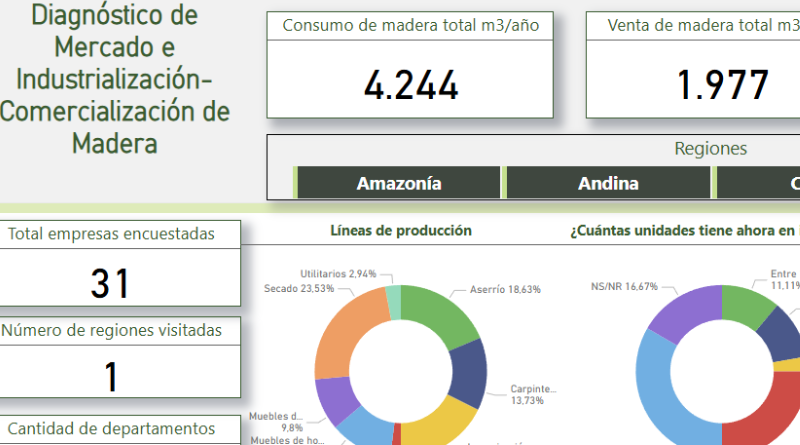Click the Líneas de producción chart title

pos(401,231)
